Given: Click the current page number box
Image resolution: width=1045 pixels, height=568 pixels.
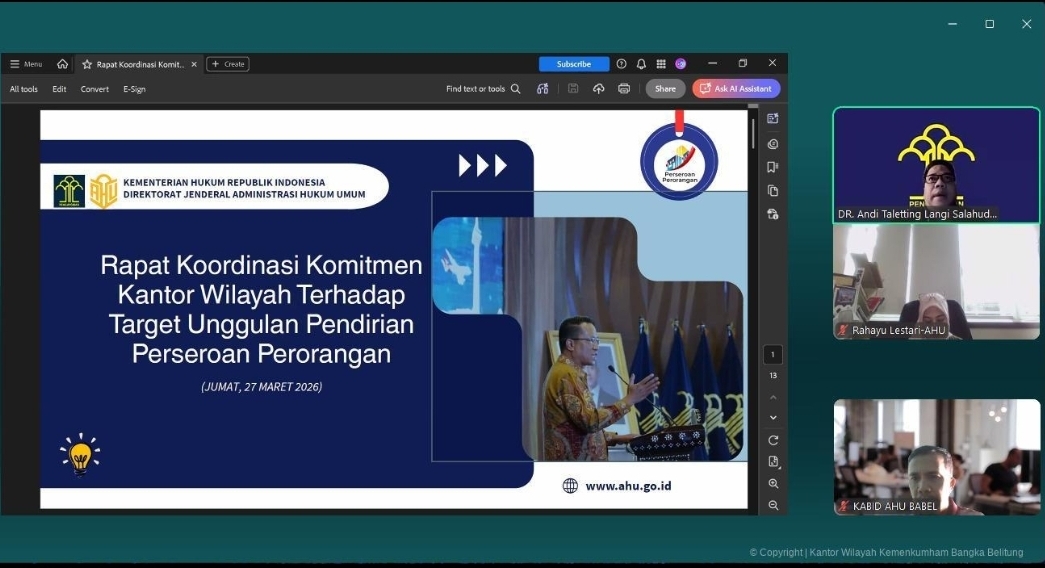Looking at the screenshot, I should 773,355.
